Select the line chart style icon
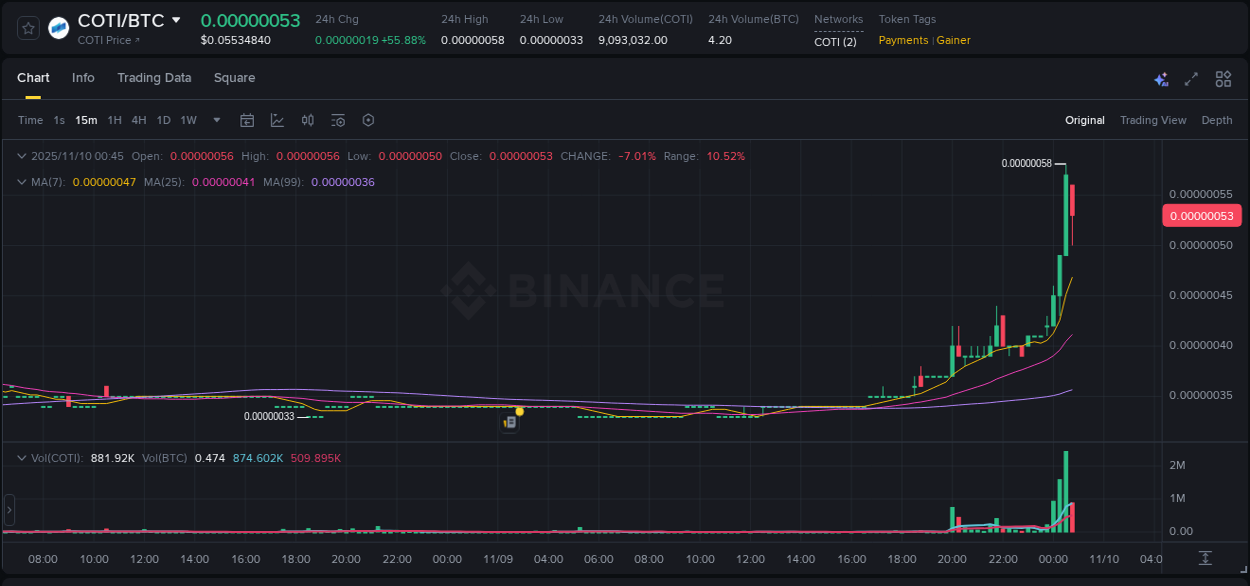Viewport: 1250px width, 586px height. point(277,120)
